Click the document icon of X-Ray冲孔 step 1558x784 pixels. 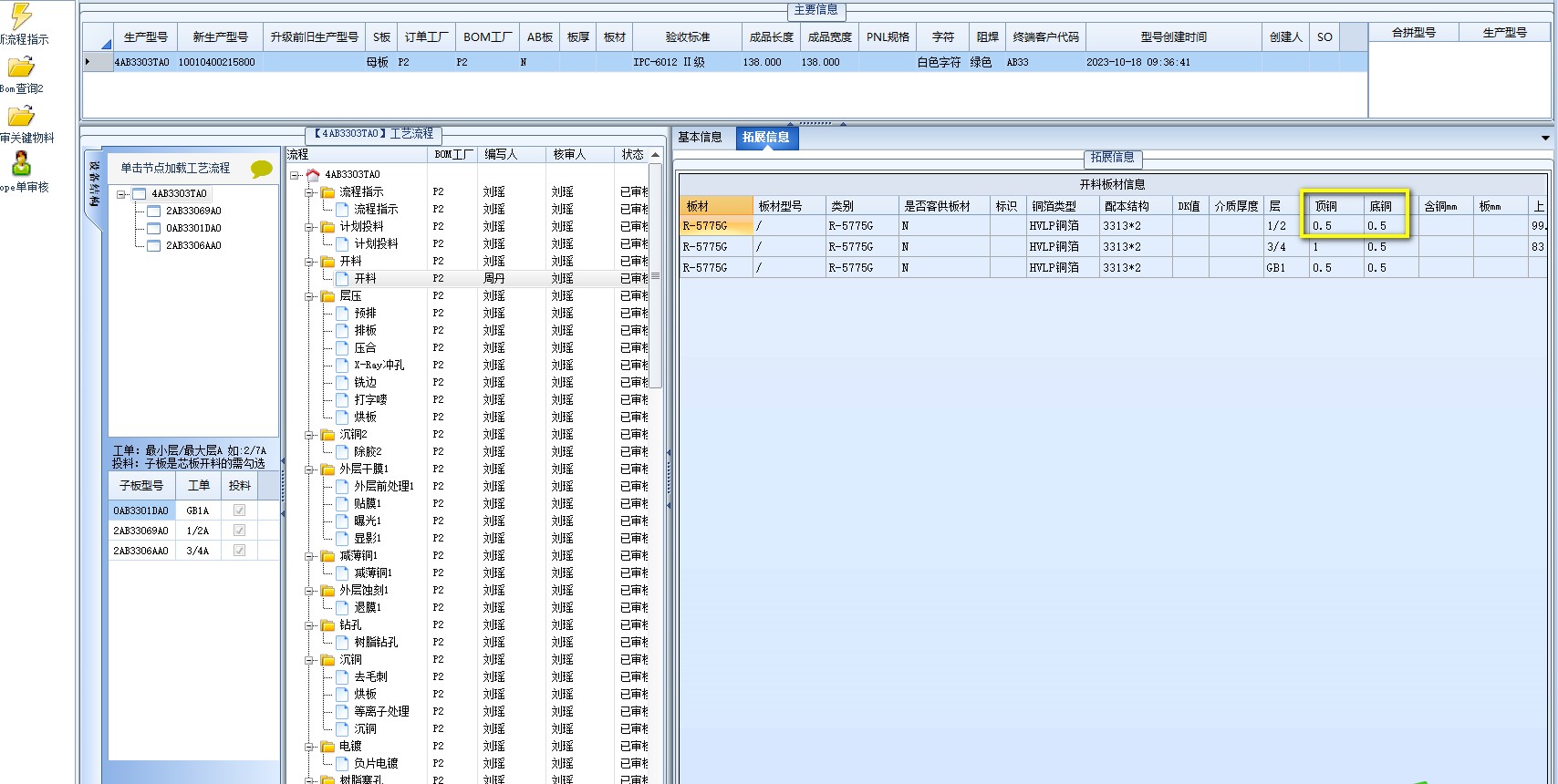click(x=342, y=365)
